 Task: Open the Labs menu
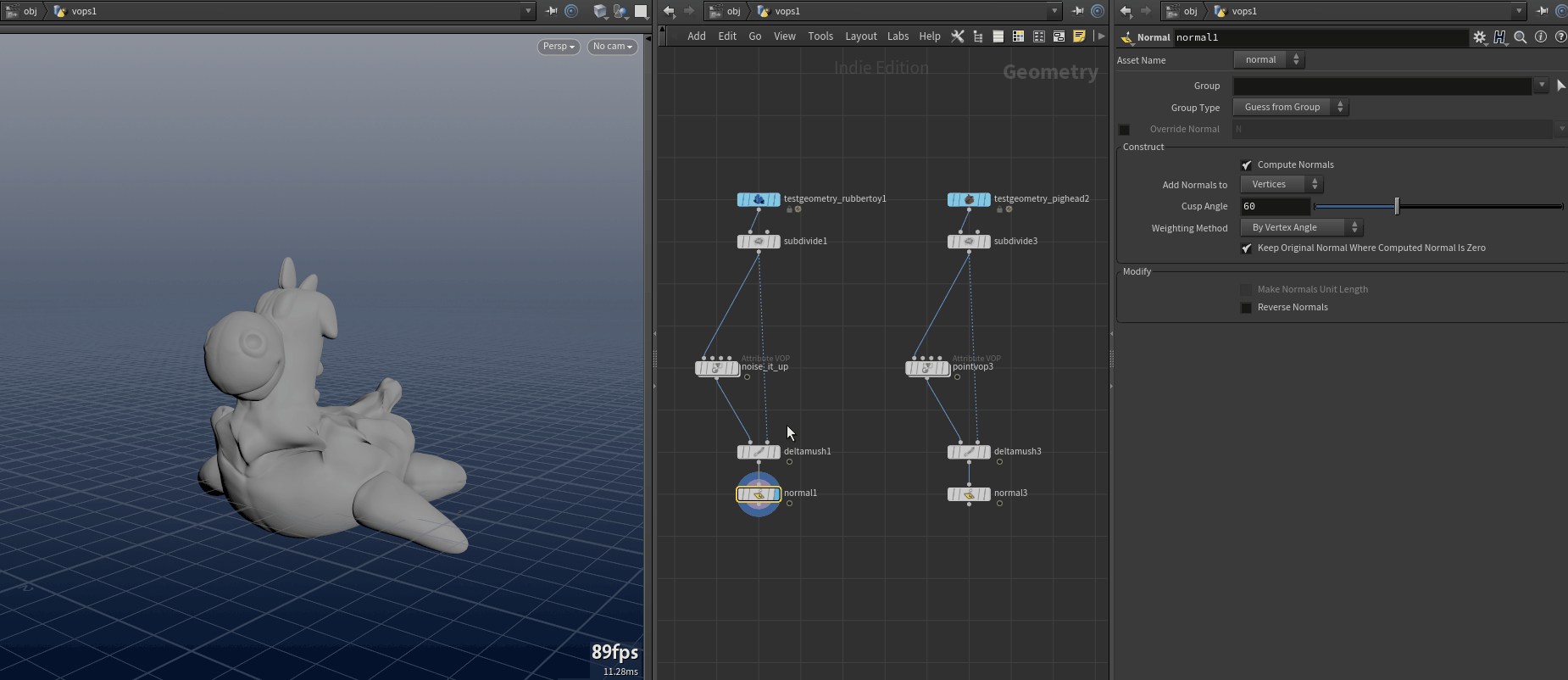(x=898, y=36)
